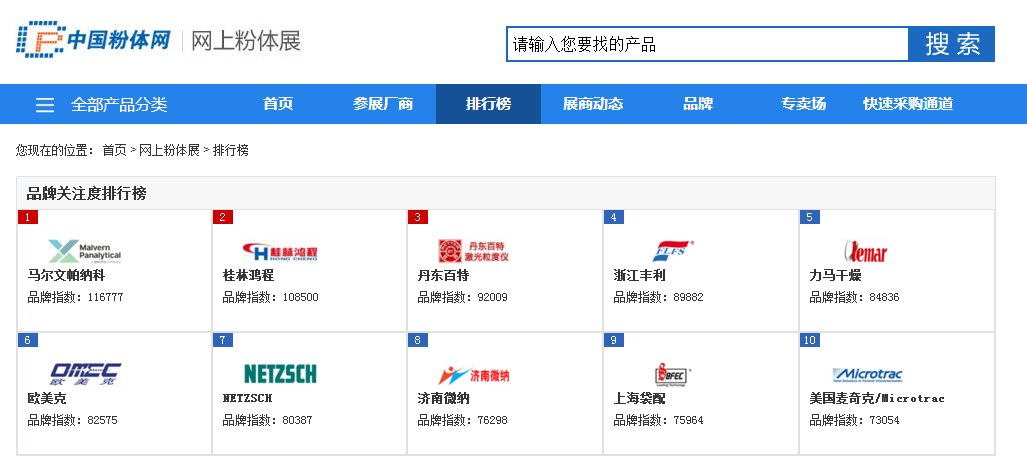The height and width of the screenshot is (465, 1027).
Task: Follow the 网上粉体展 breadcrumb link
Action: click(x=169, y=150)
